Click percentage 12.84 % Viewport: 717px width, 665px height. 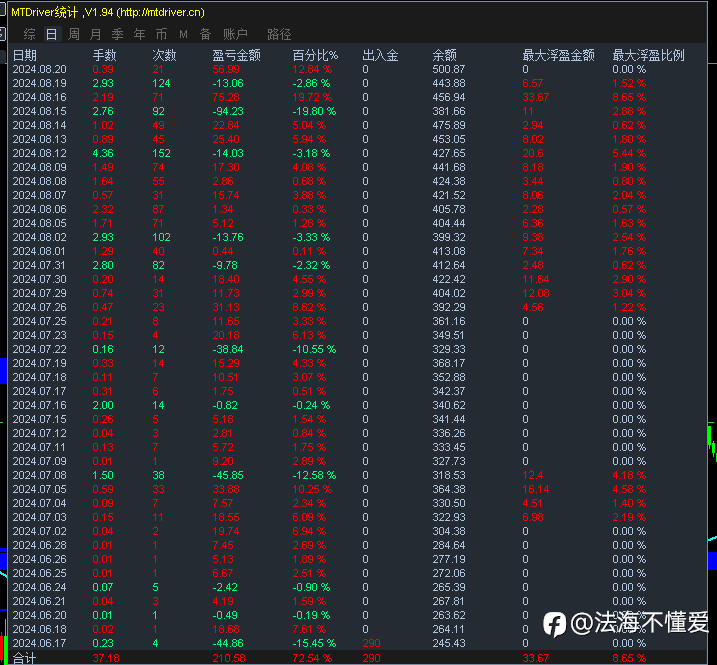coord(312,69)
